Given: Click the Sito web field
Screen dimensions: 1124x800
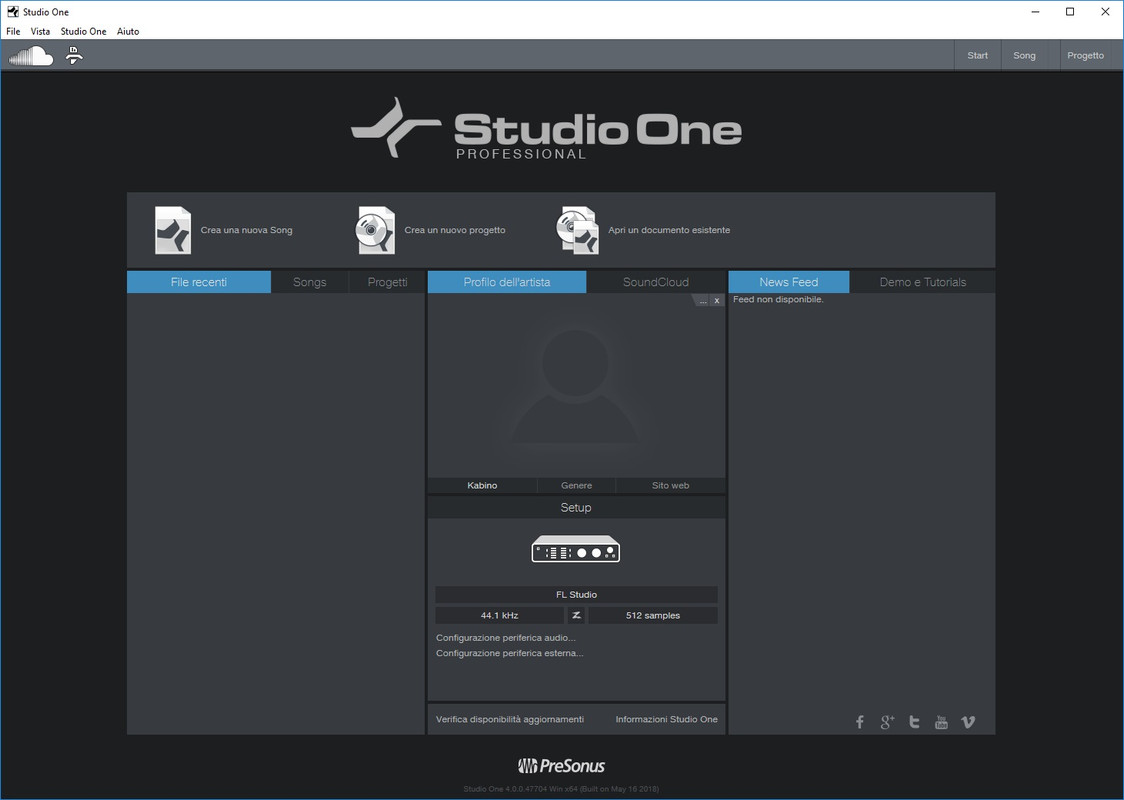Looking at the screenshot, I should (670, 485).
